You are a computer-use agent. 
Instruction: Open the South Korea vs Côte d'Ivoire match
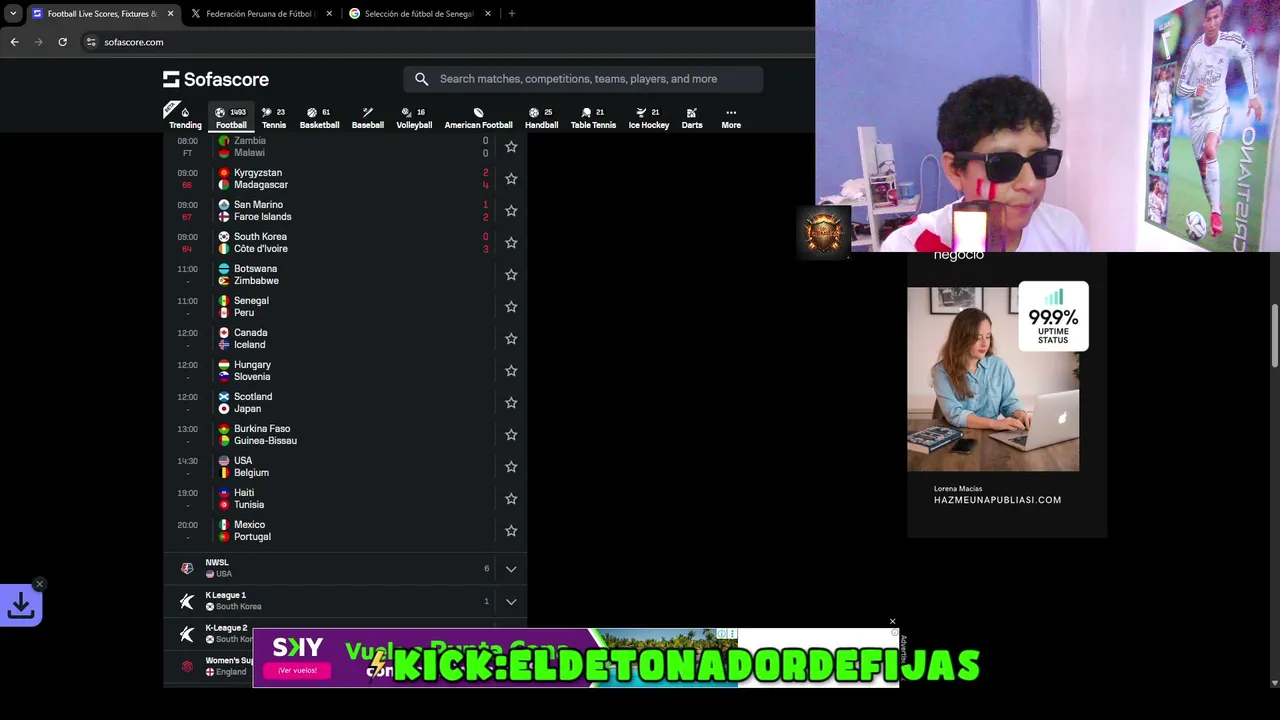[345, 243]
